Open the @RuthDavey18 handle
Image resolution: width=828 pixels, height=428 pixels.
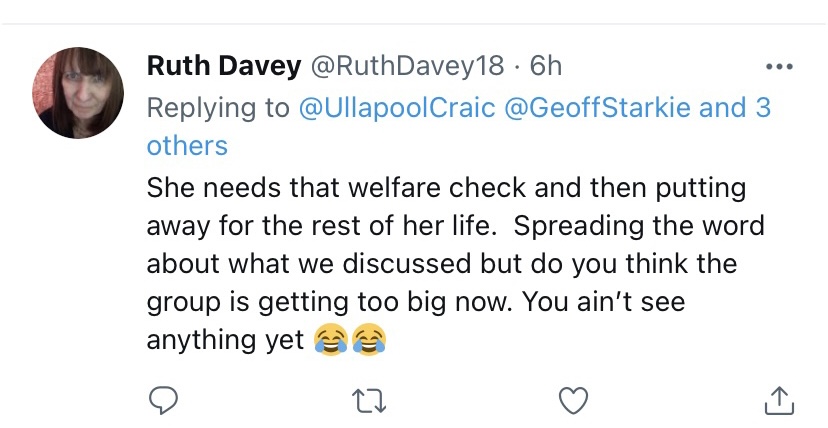click(x=408, y=67)
